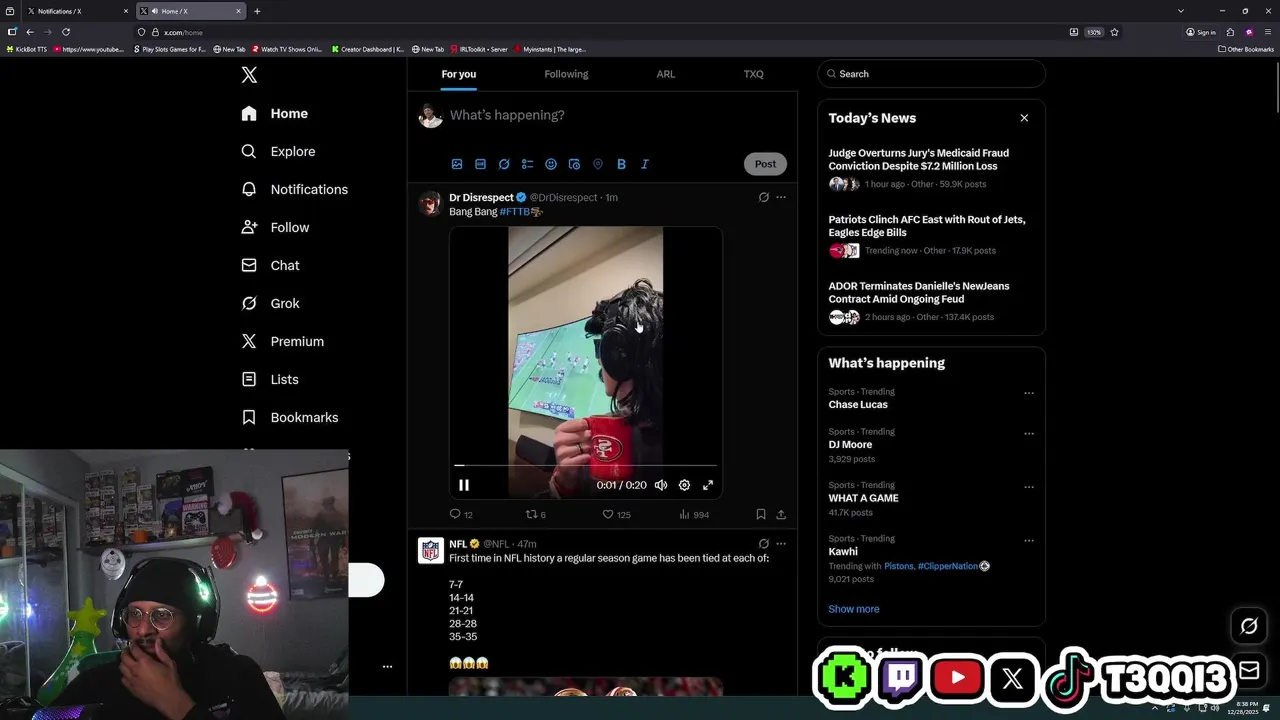This screenshot has width=1280, height=720.
Task: Toggle video fullscreen
Action: 708,485
